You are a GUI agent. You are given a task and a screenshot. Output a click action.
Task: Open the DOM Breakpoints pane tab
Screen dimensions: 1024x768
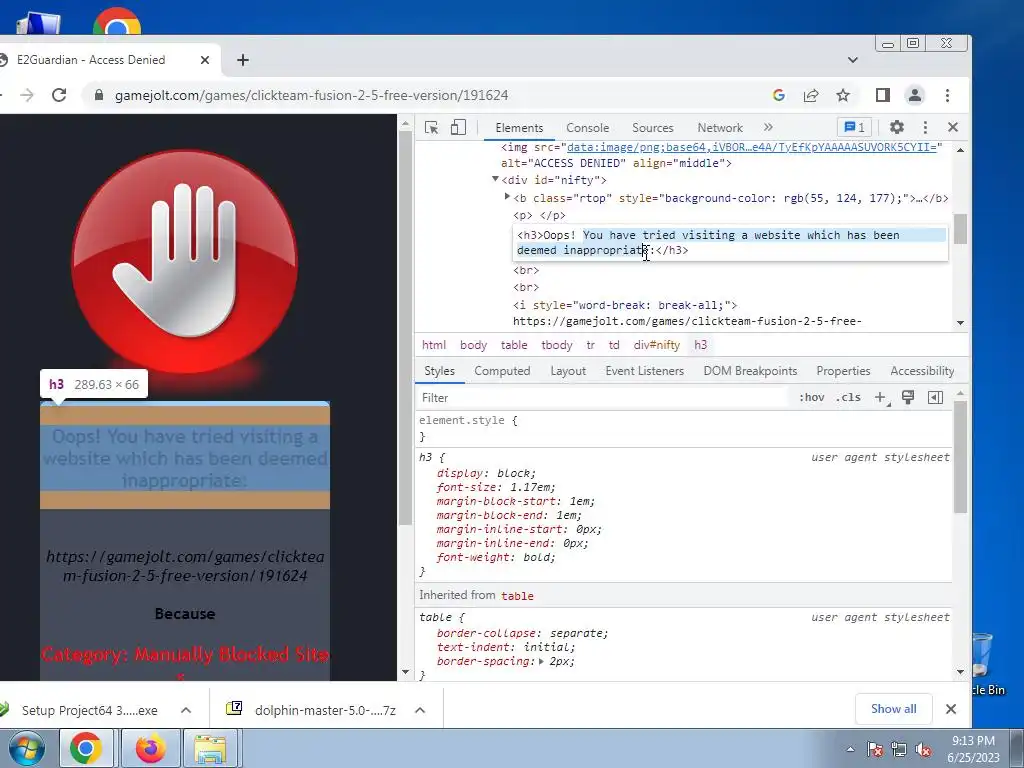pos(750,371)
